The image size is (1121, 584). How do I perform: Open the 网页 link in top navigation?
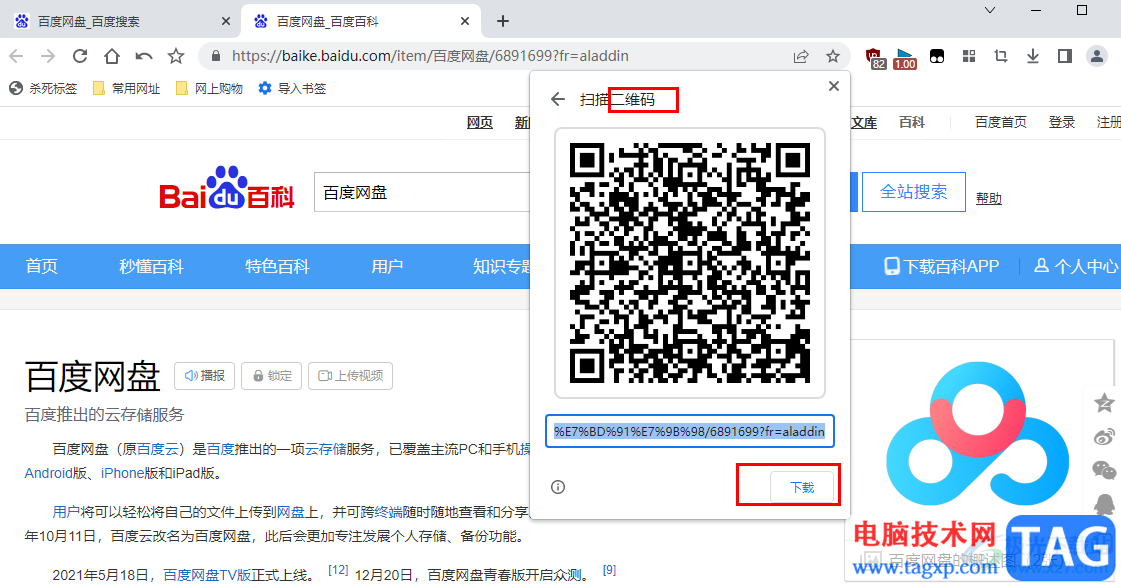tap(480, 122)
